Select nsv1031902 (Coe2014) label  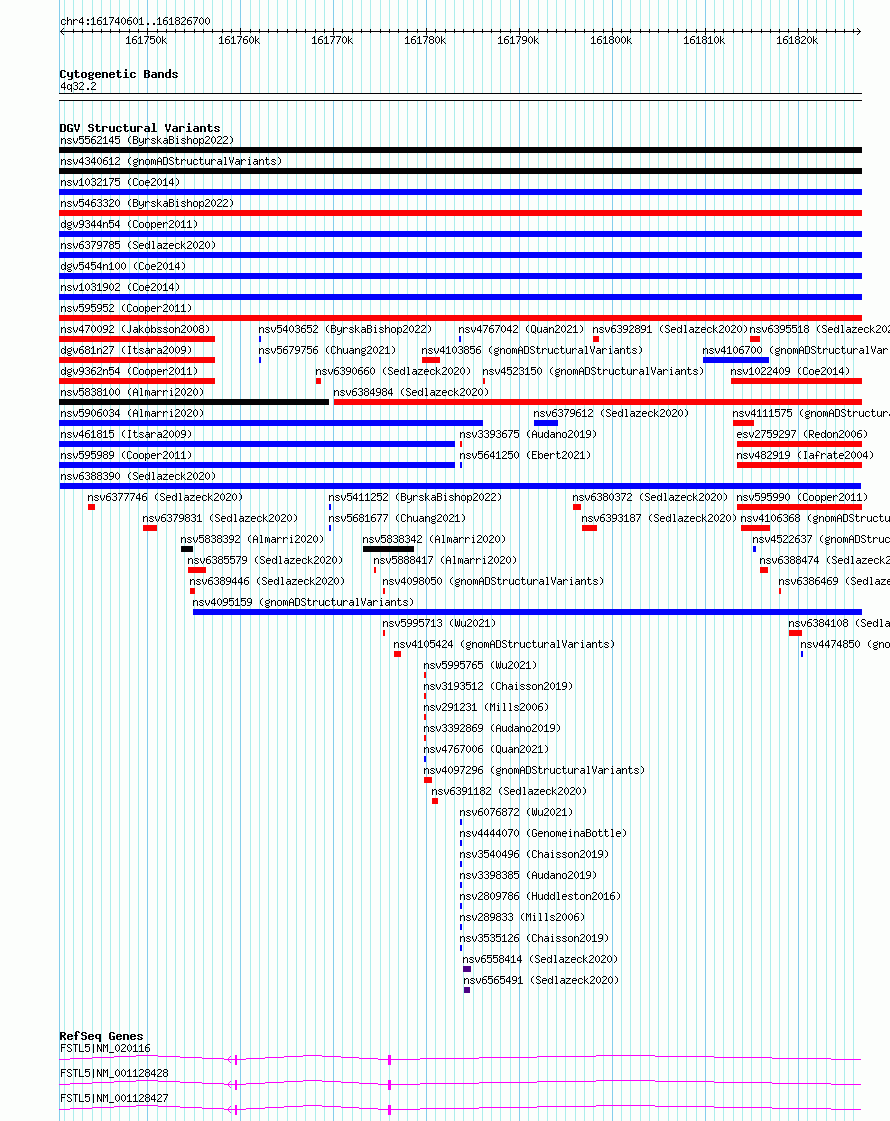pyautogui.click(x=120, y=287)
